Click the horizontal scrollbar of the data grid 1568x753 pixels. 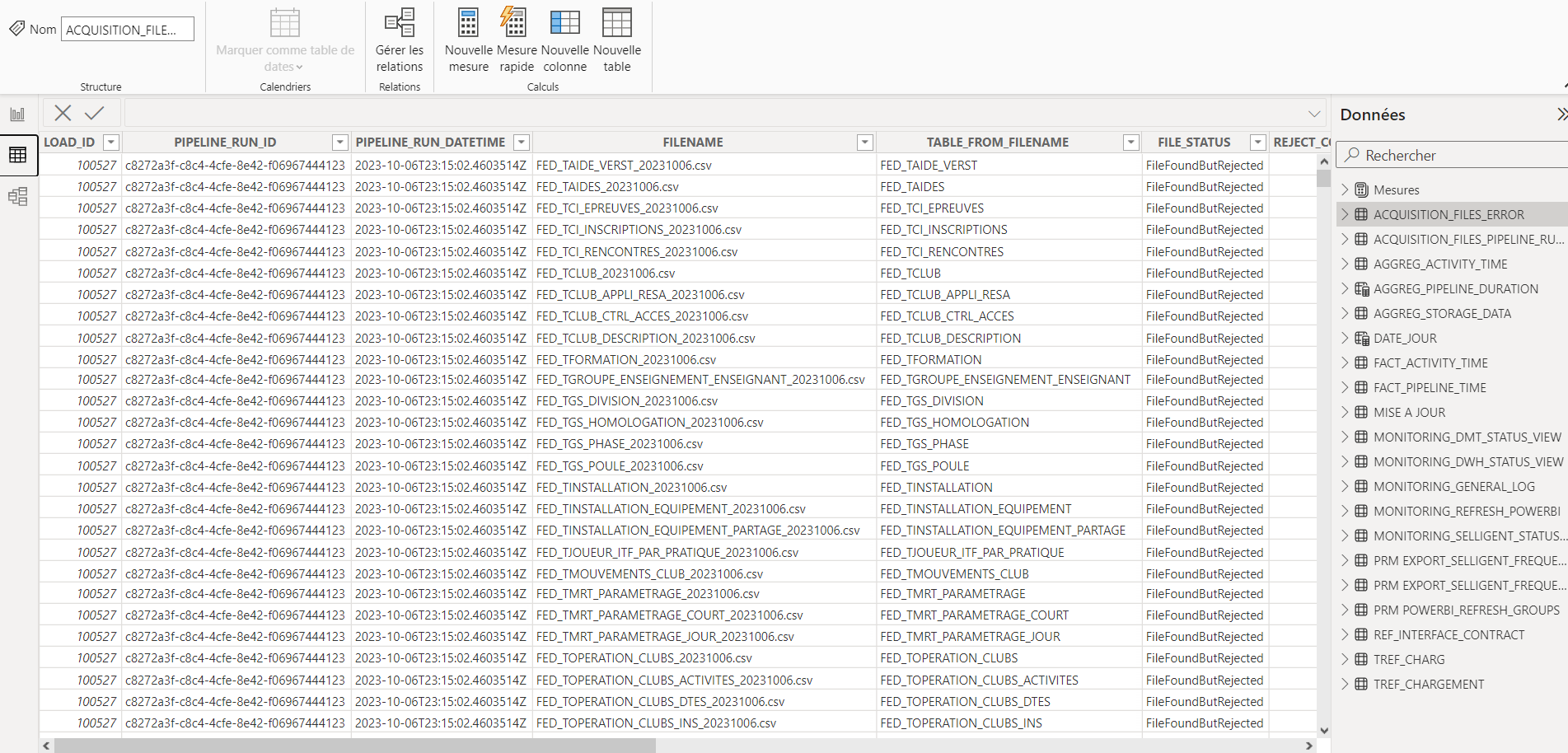(354, 746)
